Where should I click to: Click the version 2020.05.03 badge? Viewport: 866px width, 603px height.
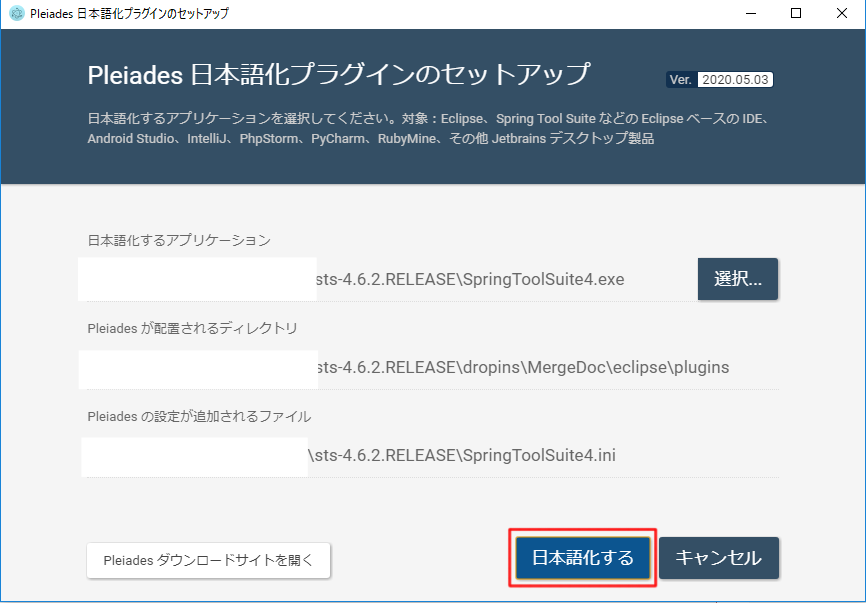(720, 80)
